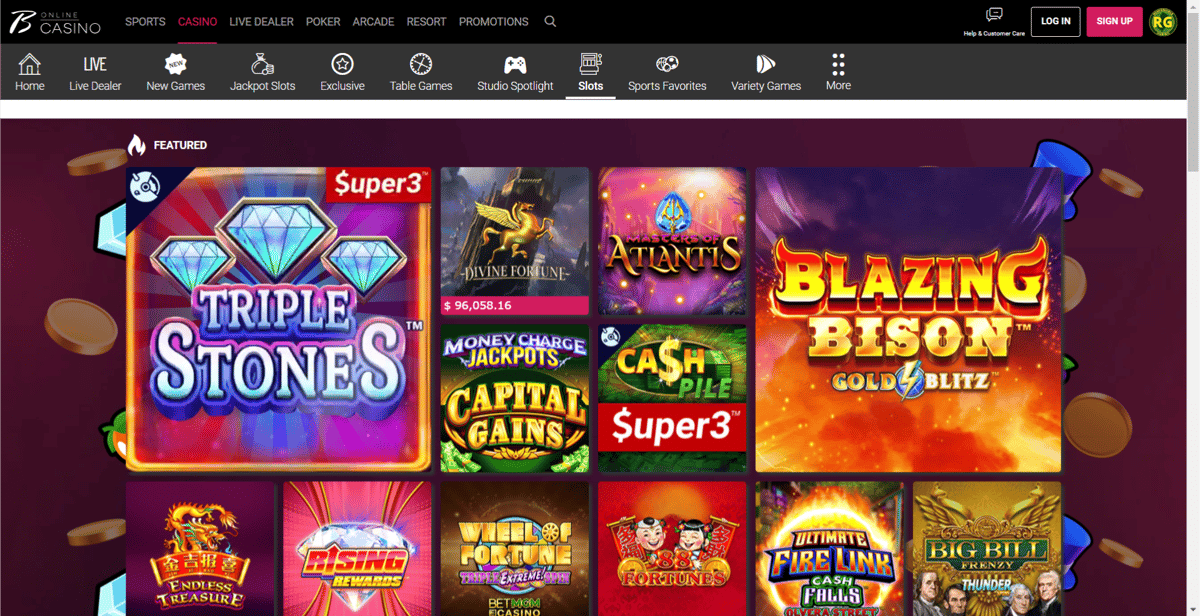Open Money Charge Jackpots Capital Gains
The height and width of the screenshot is (616, 1200).
click(x=515, y=398)
